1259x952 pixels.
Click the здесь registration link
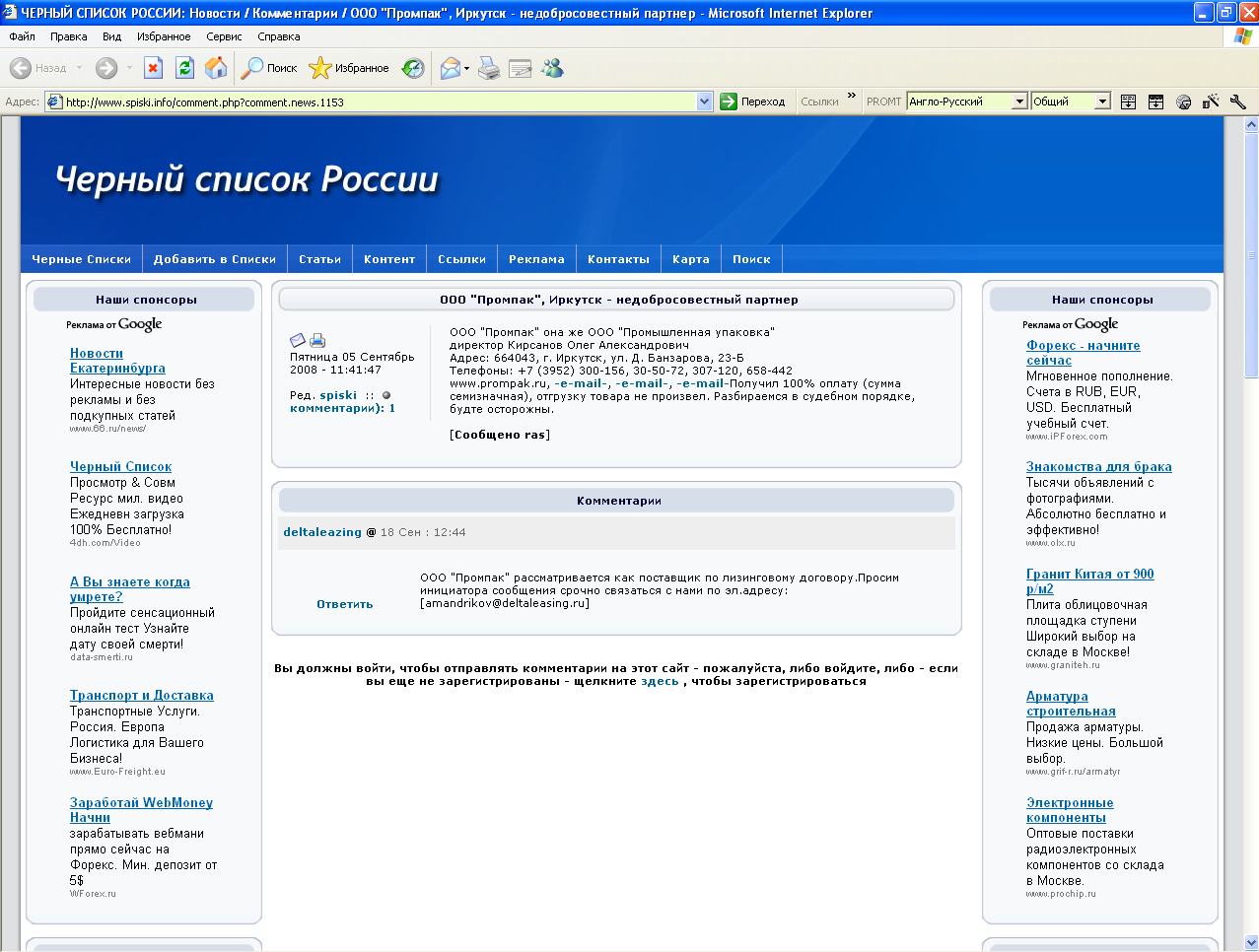660,681
